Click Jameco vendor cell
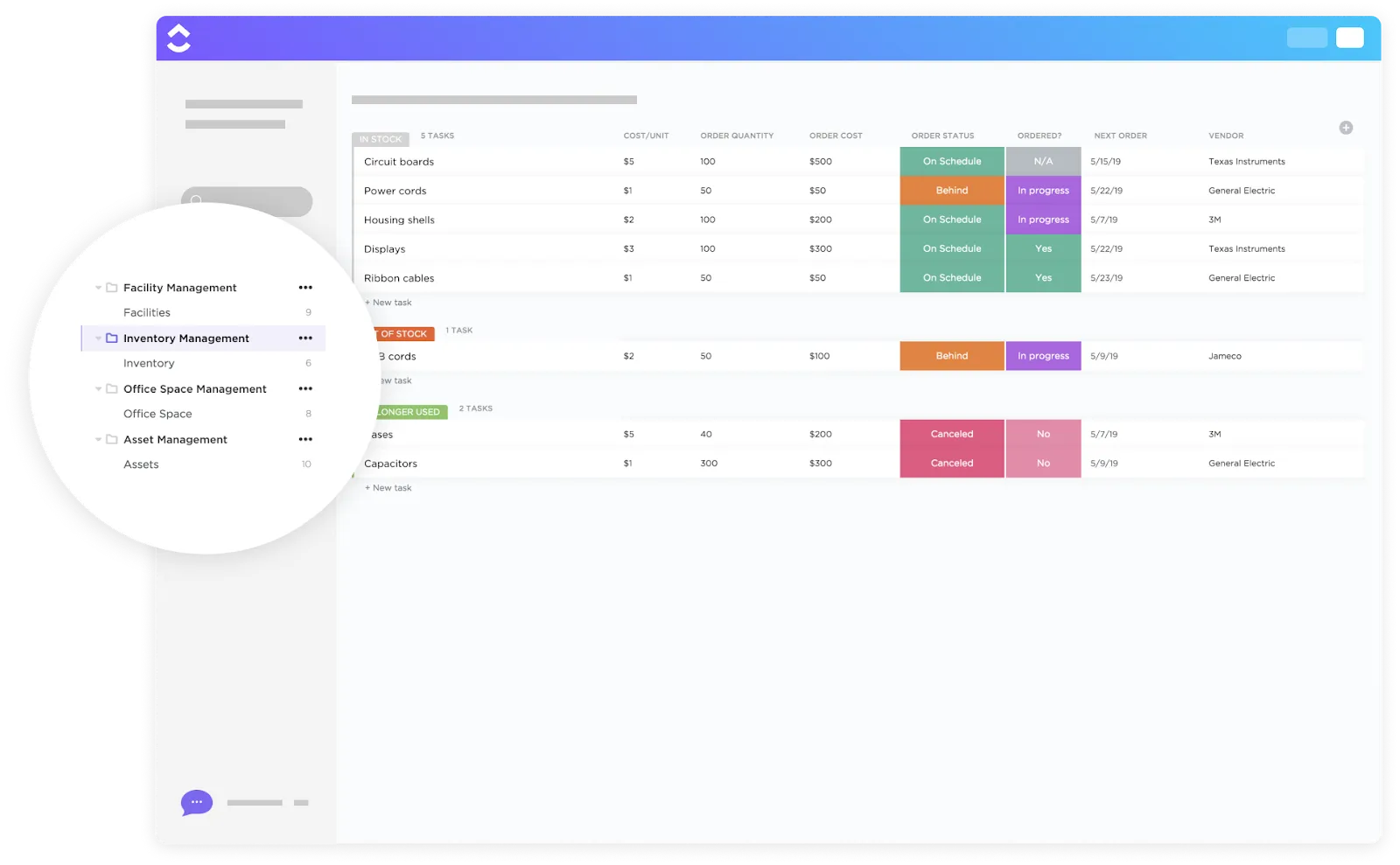1400x865 pixels. tap(1225, 356)
